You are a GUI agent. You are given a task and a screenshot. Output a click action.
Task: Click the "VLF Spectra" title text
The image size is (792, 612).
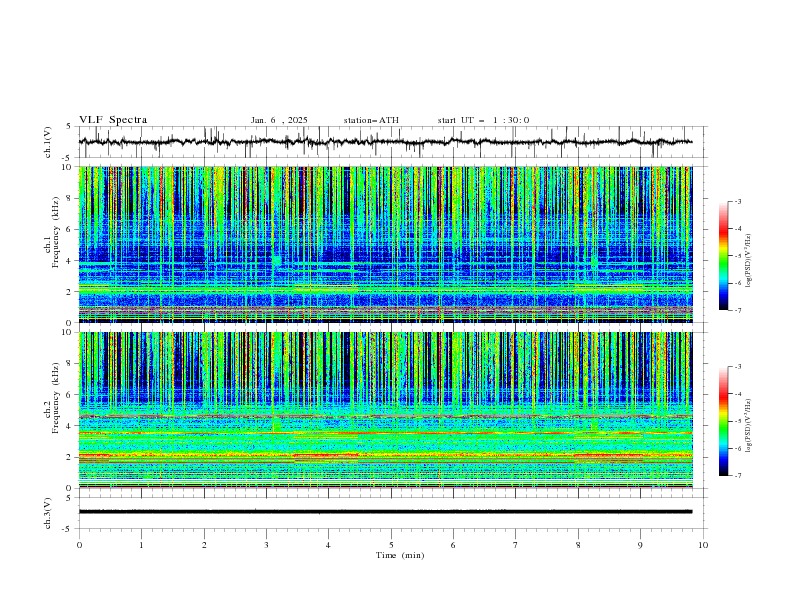click(113, 120)
